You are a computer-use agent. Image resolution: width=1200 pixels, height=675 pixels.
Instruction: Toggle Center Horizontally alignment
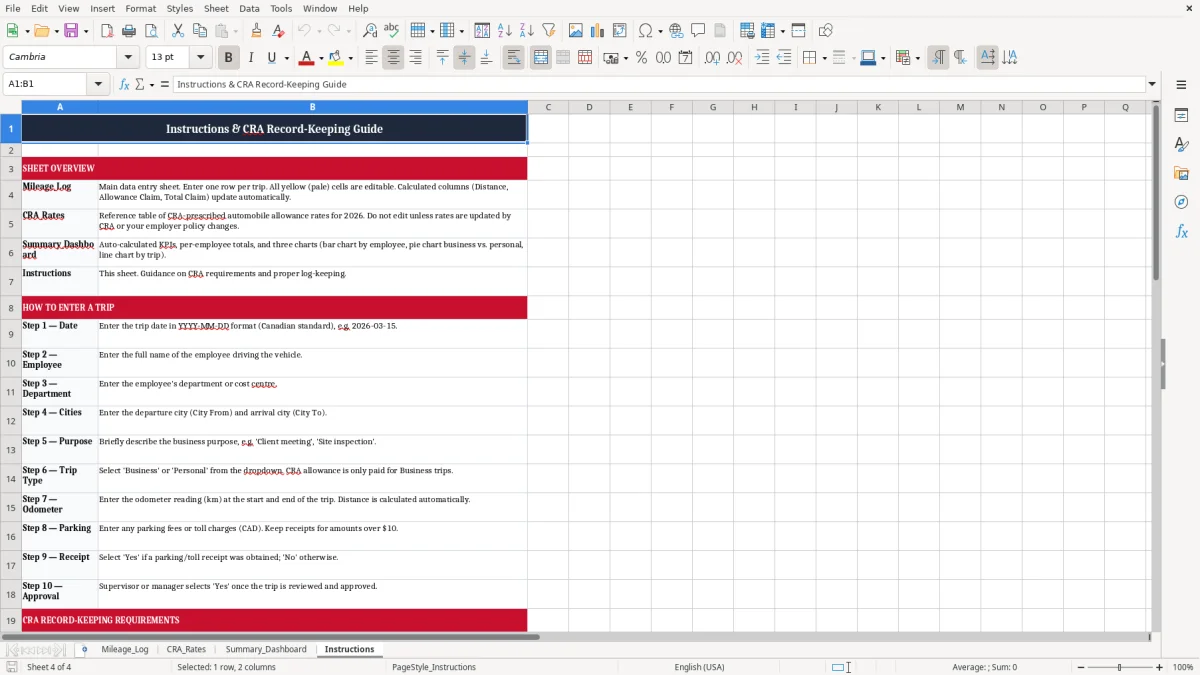(393, 58)
